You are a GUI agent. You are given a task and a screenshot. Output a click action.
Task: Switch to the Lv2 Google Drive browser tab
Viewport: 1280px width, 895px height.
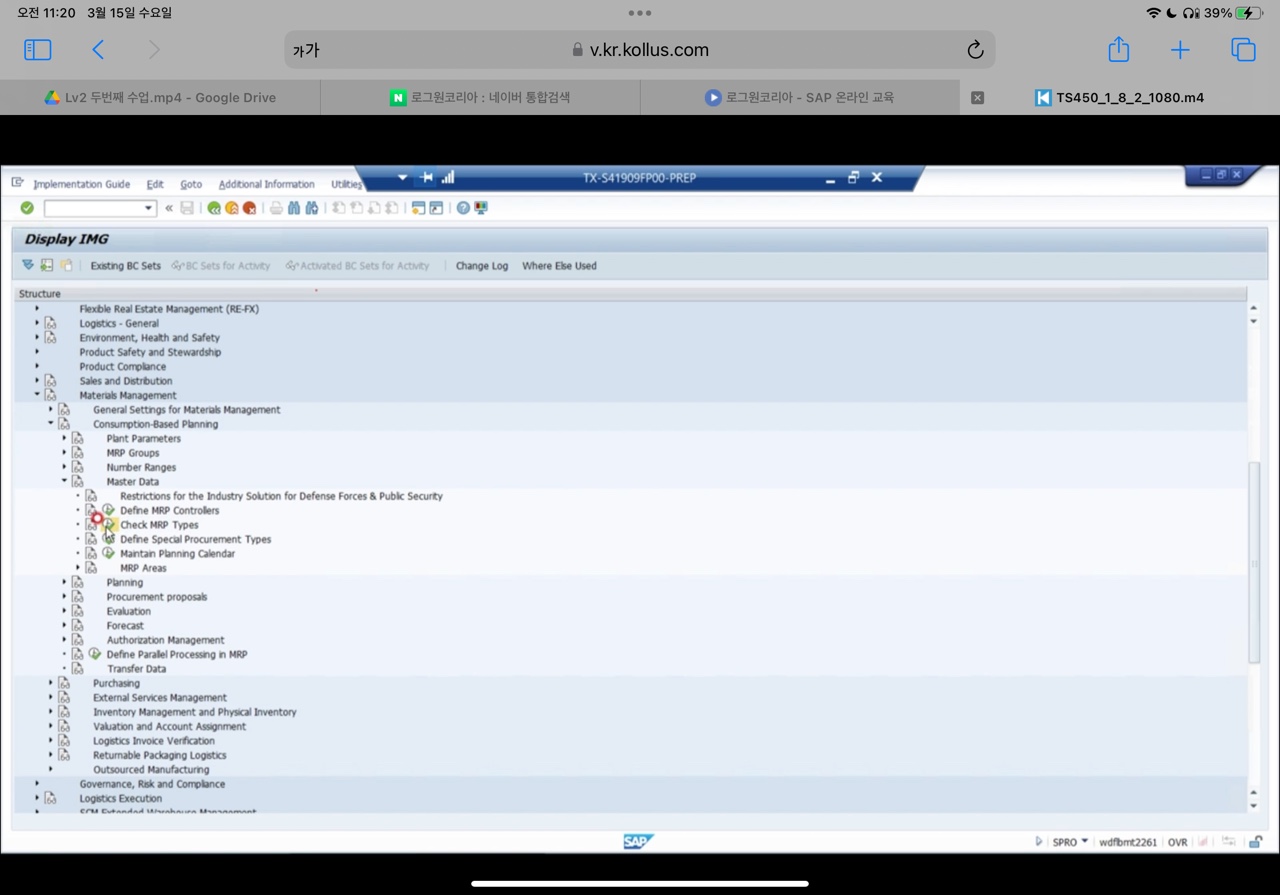[x=160, y=97]
